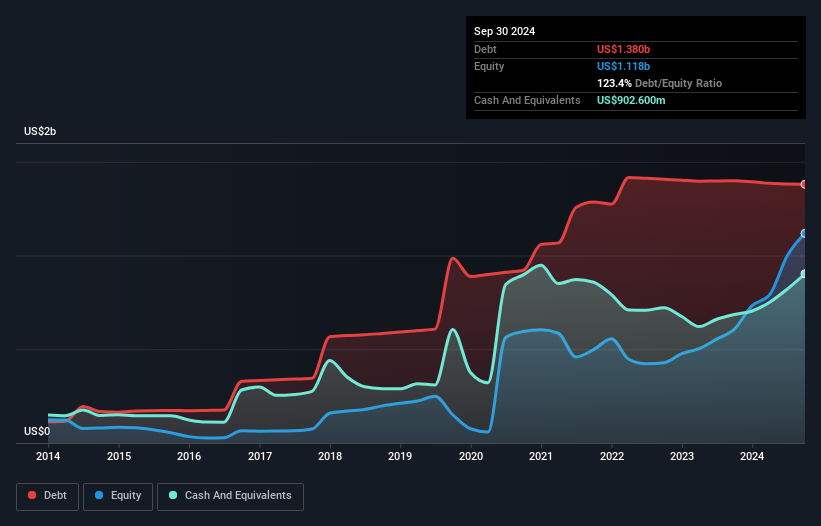Click the US$1.118b equity value
Screen dimensions: 821x526
coord(623,66)
